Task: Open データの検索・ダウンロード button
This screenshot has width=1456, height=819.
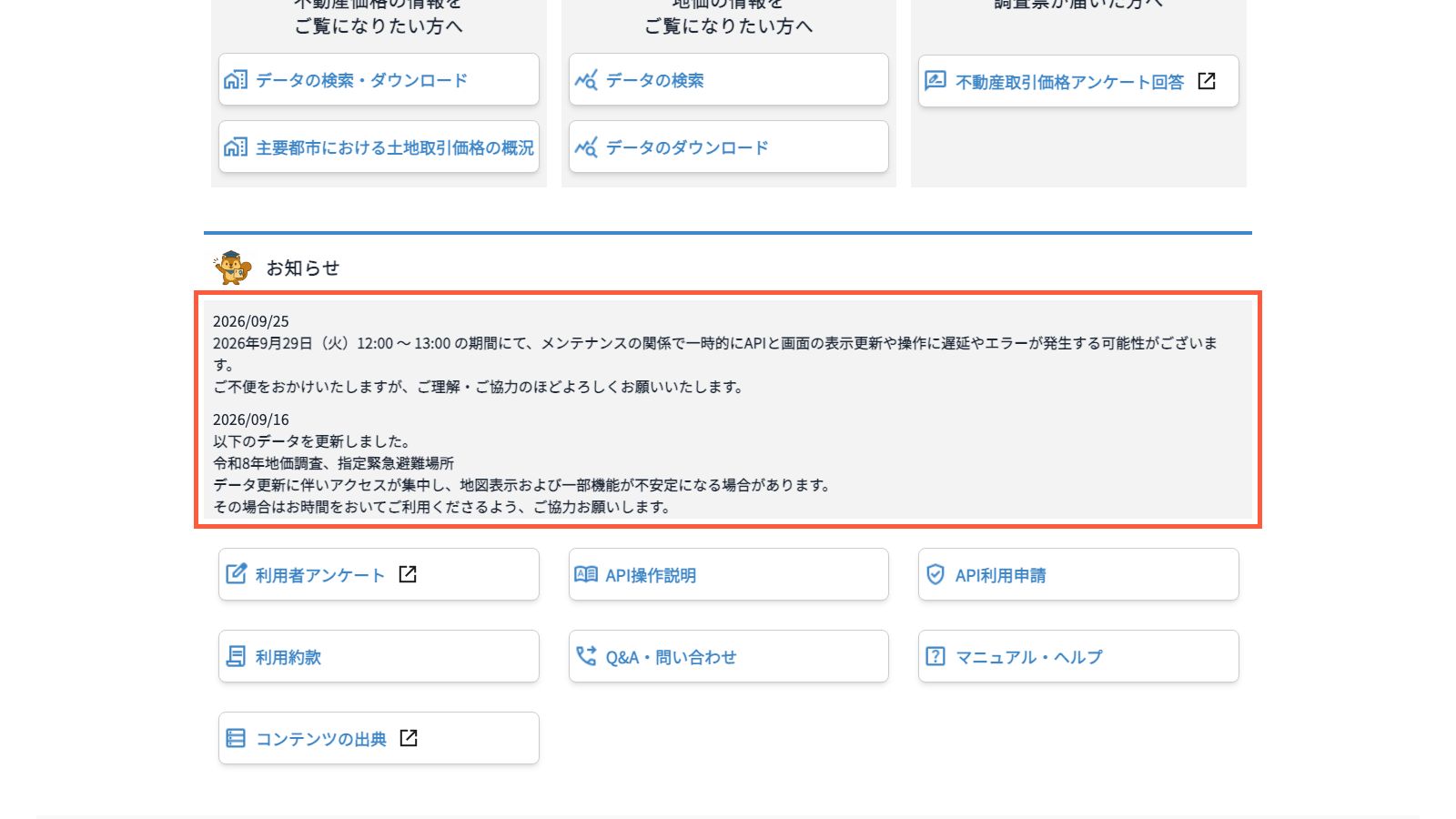Action: pos(379,80)
